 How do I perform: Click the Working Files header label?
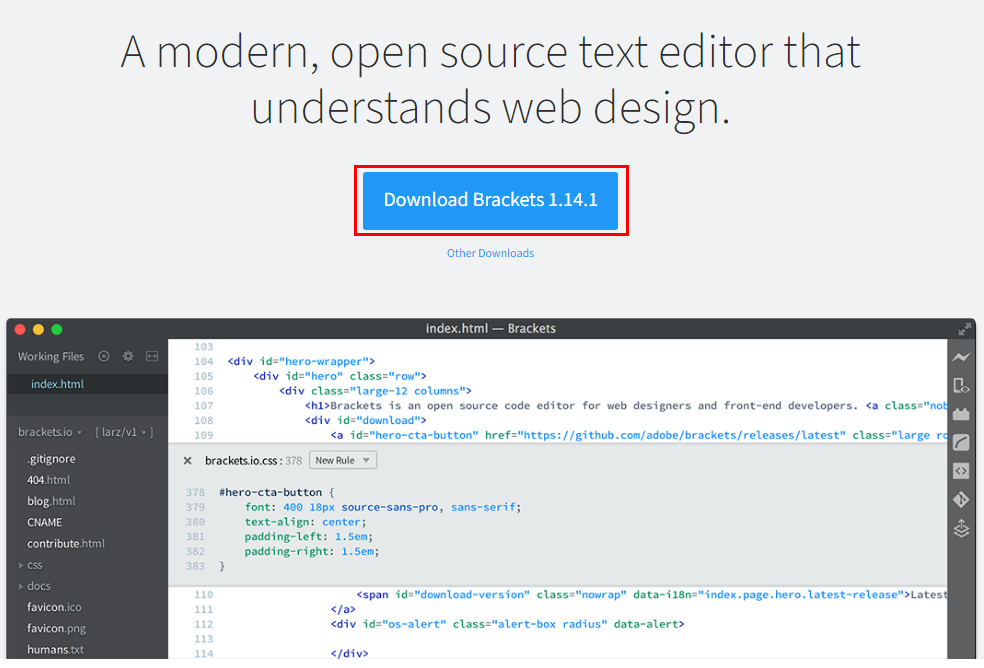click(x=50, y=357)
